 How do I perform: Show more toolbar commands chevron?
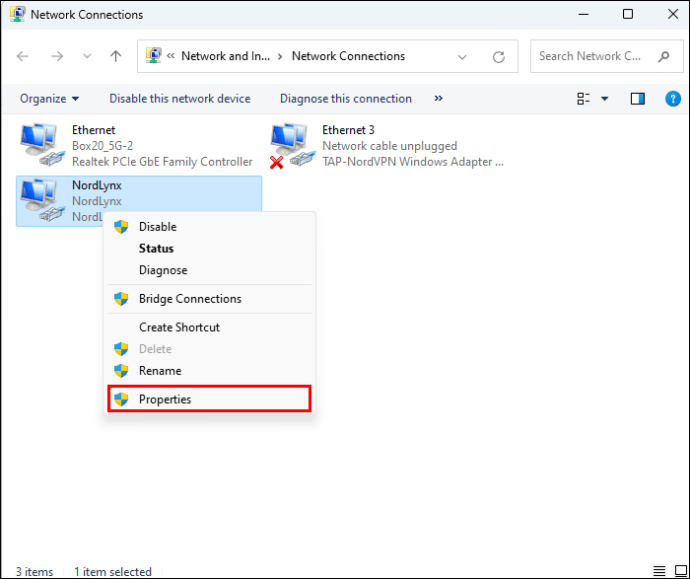point(438,98)
